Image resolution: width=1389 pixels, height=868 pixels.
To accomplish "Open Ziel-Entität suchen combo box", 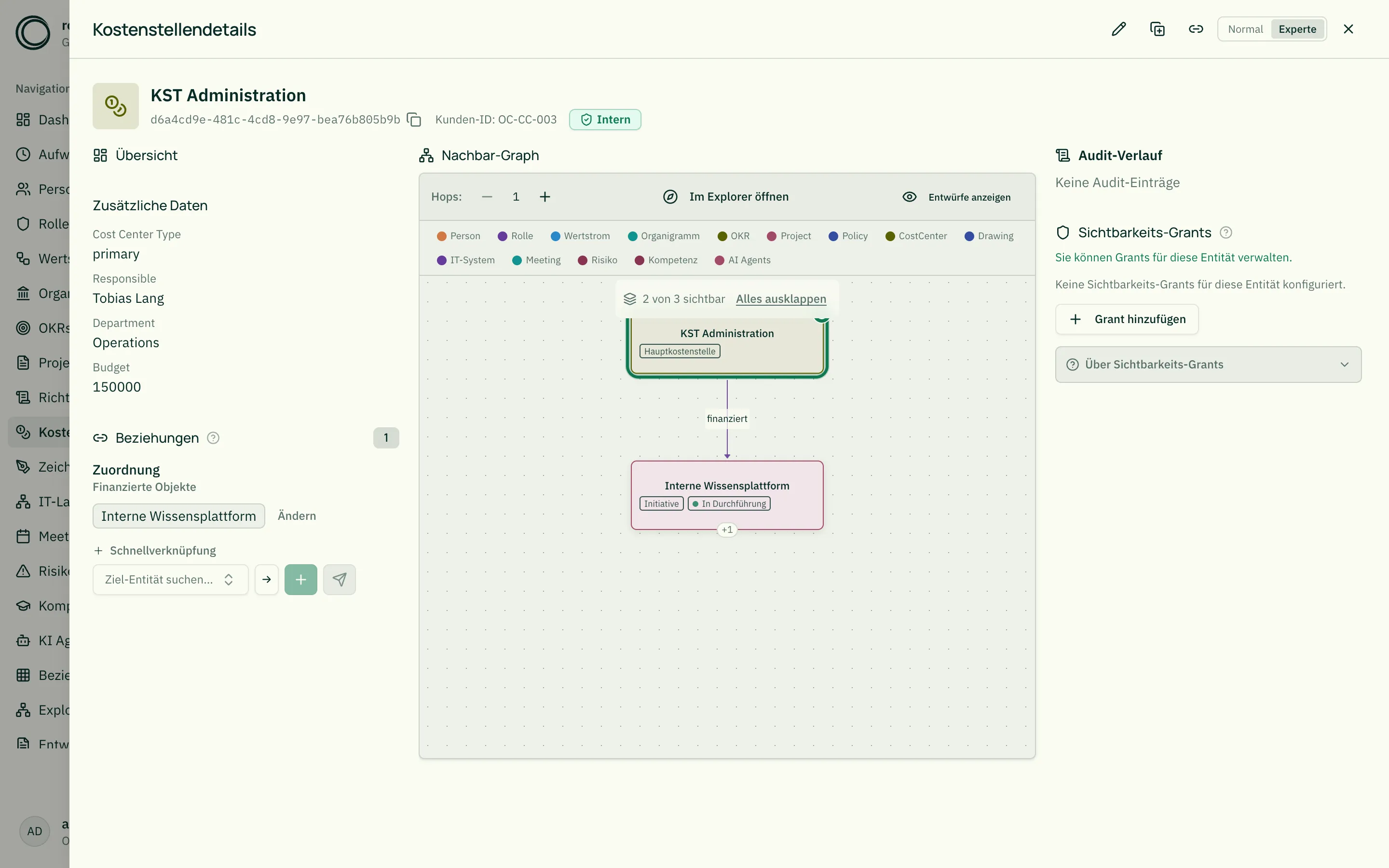I will [170, 579].
